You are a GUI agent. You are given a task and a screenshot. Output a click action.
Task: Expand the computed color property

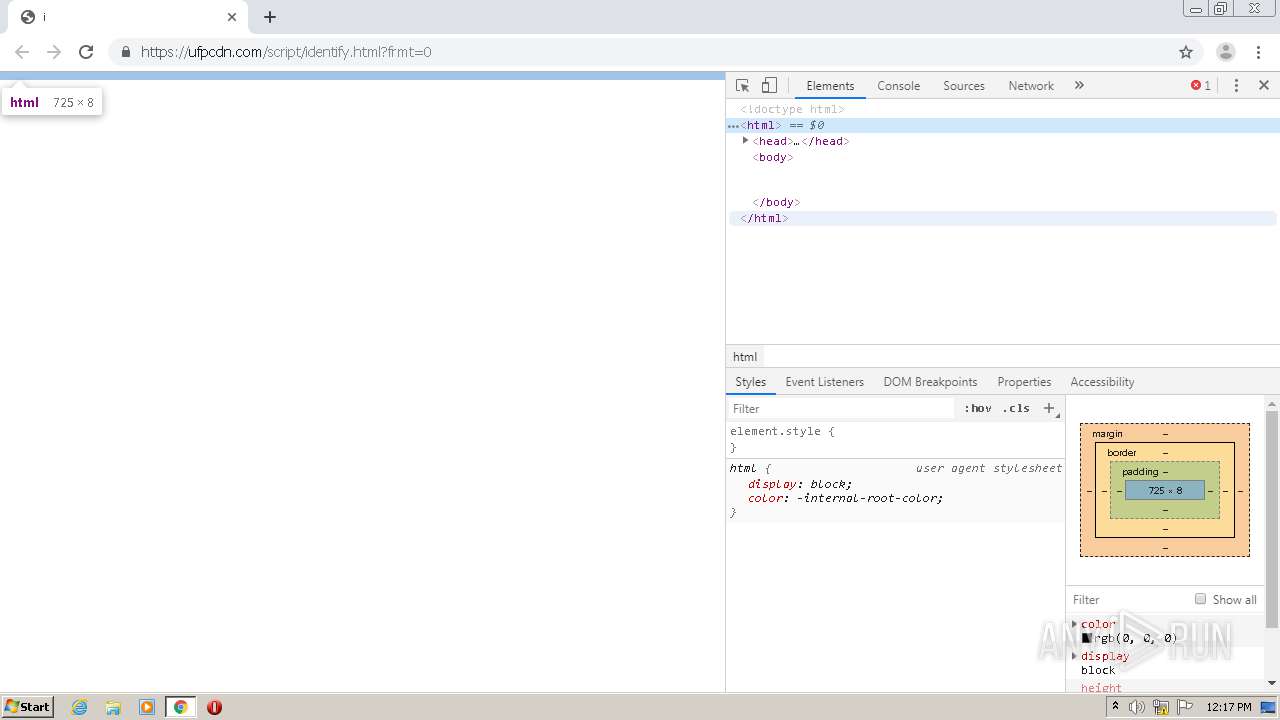1075,624
